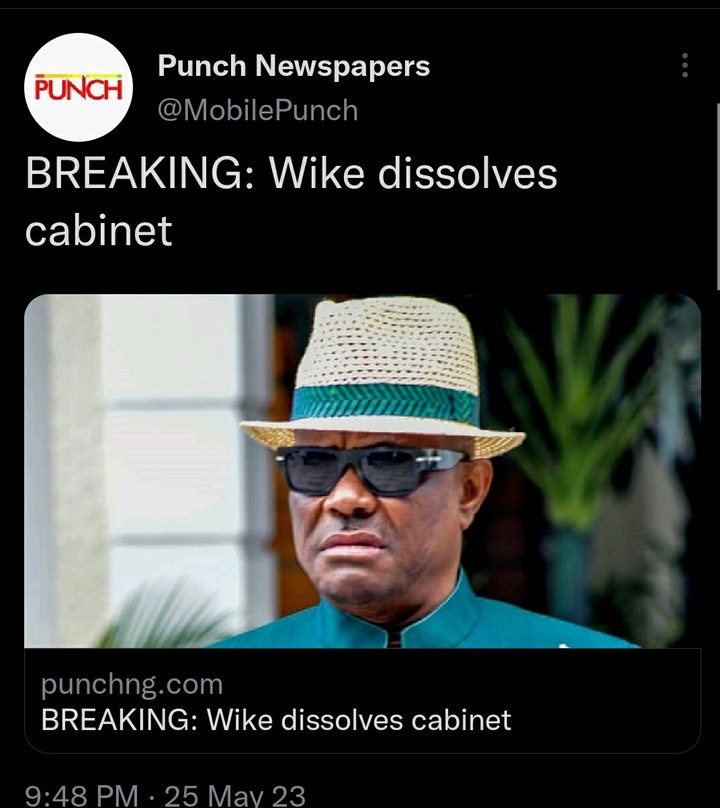The width and height of the screenshot is (720, 808).
Task: Click the 9:48 PM timestamp
Action: 81,796
